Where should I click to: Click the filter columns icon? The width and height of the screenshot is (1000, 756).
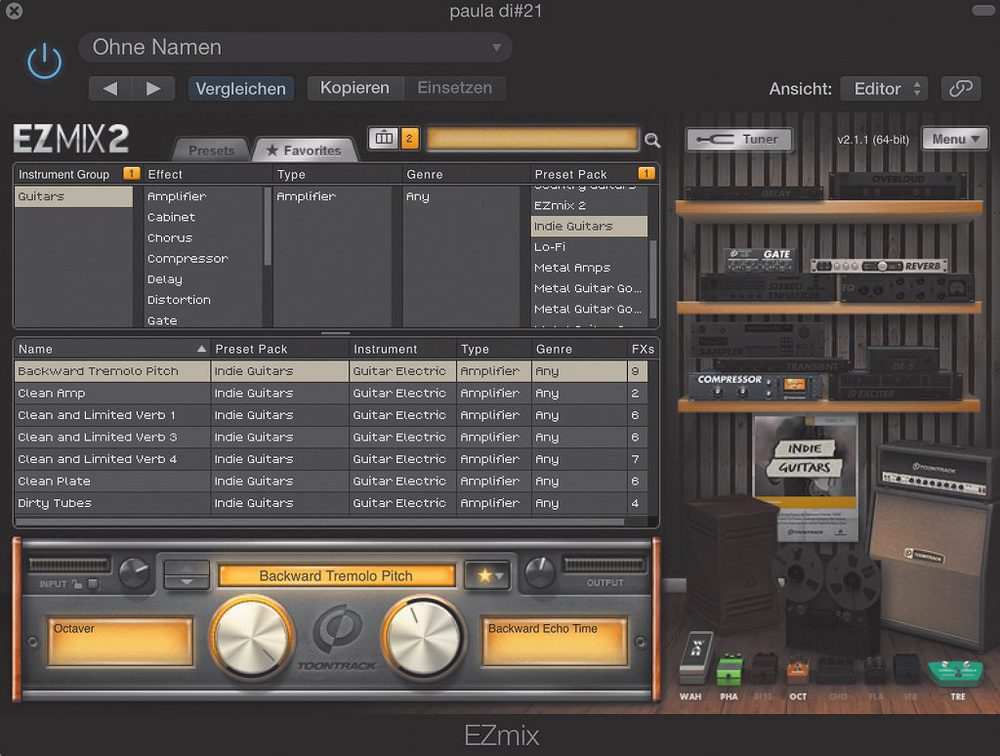(384, 138)
